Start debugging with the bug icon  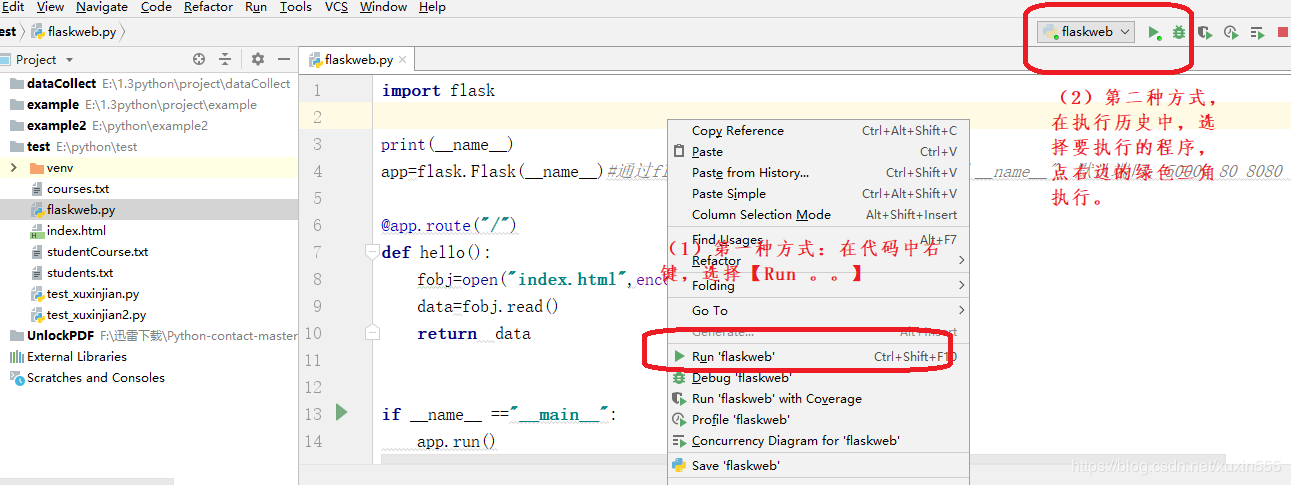1179,32
